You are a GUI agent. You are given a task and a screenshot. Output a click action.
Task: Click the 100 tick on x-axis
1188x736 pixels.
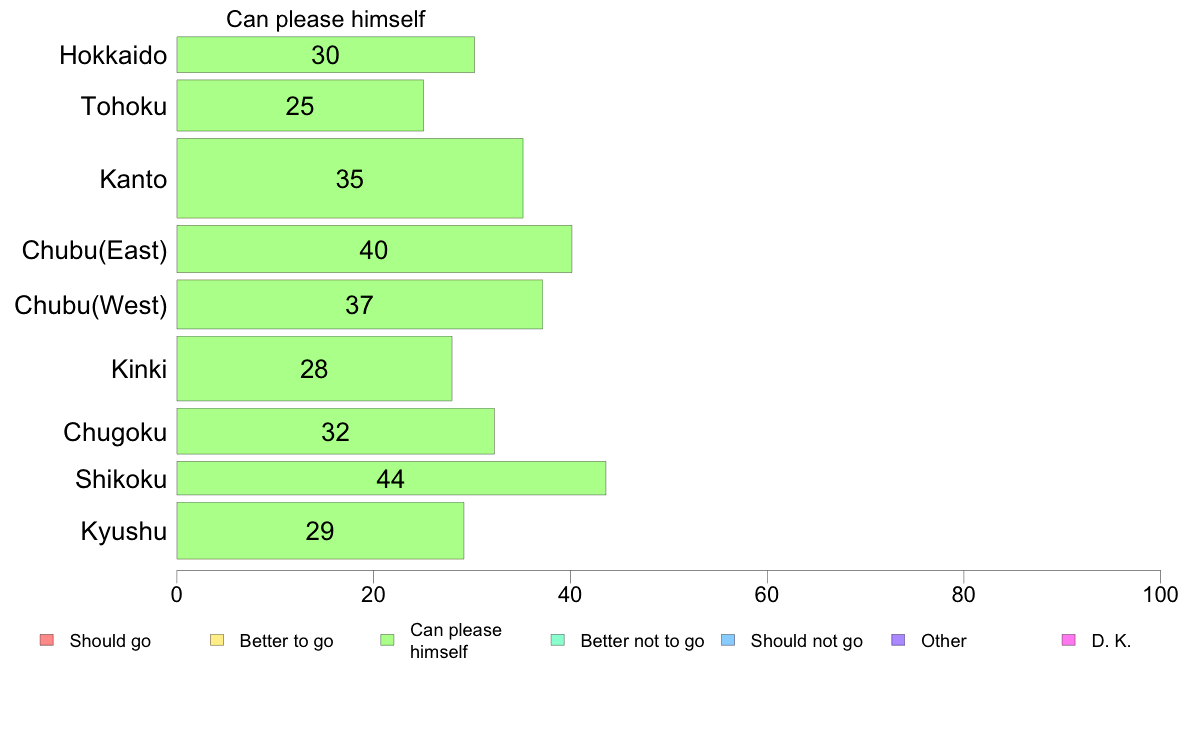(1160, 594)
